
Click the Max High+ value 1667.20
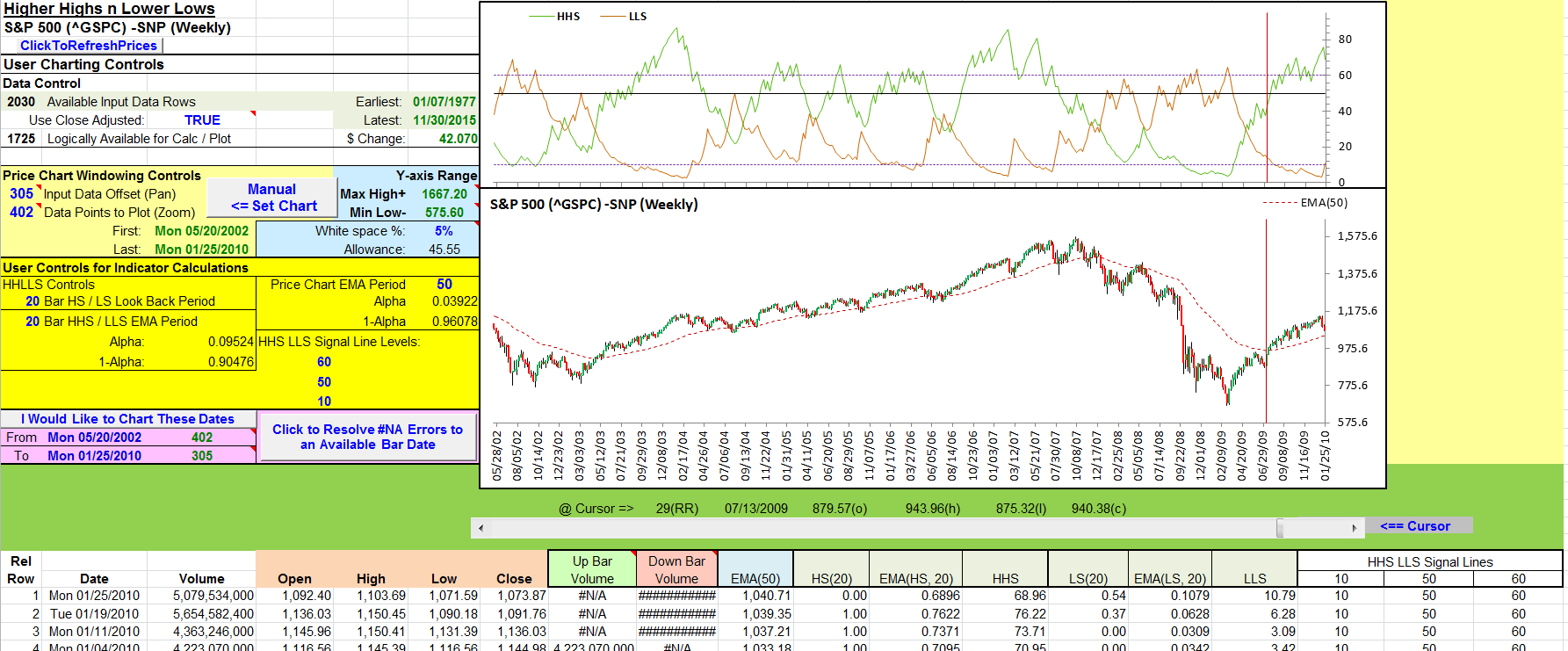444,194
